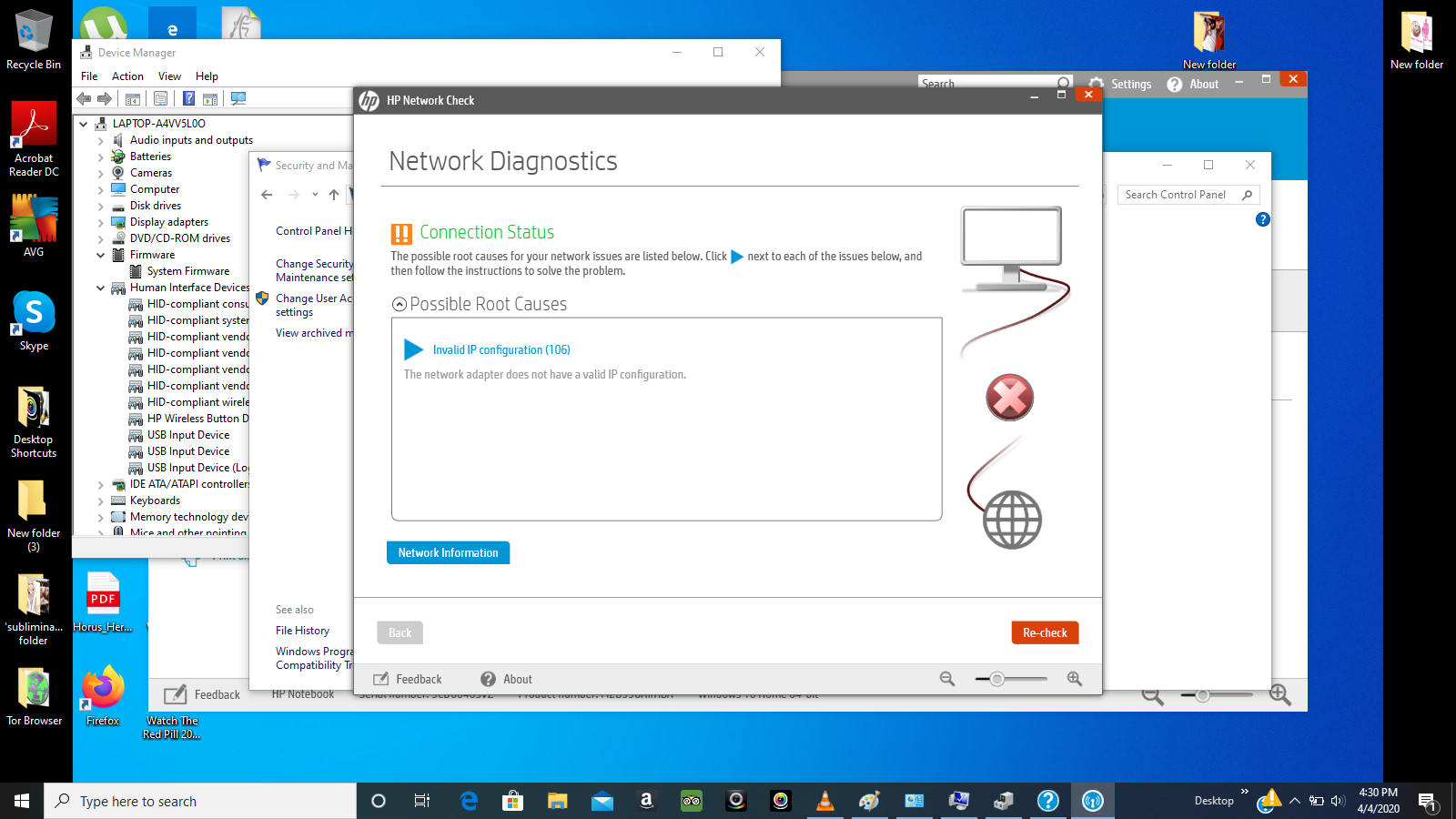Open Acrobat Reader DC desktop icon
Screen dimensions: 1456x819
pyautogui.click(x=34, y=139)
